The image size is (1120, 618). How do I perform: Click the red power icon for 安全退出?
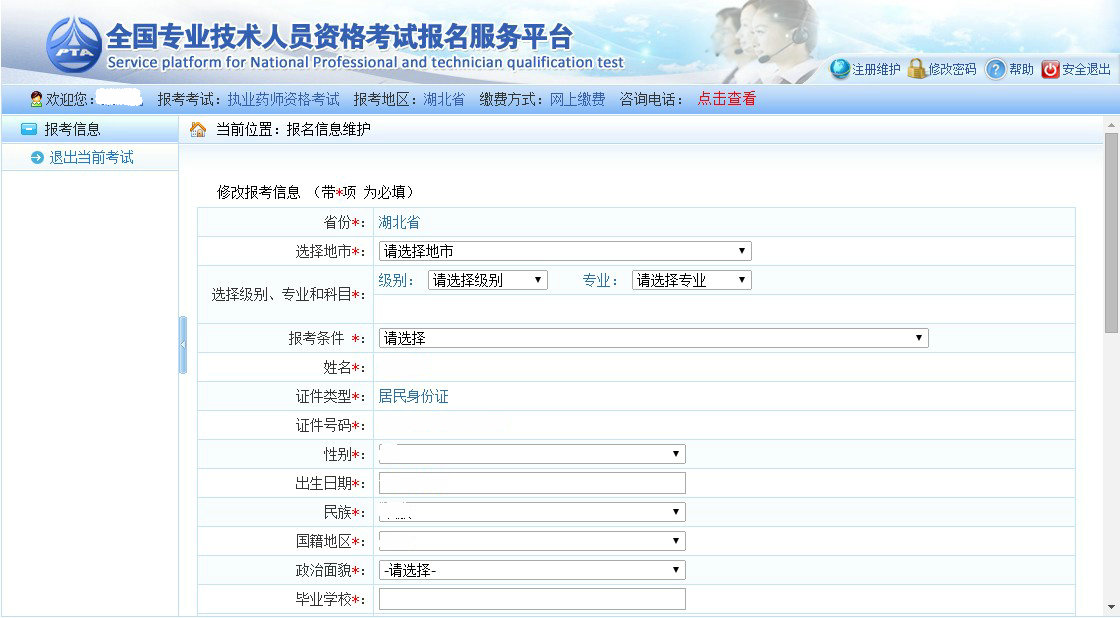coord(1050,71)
